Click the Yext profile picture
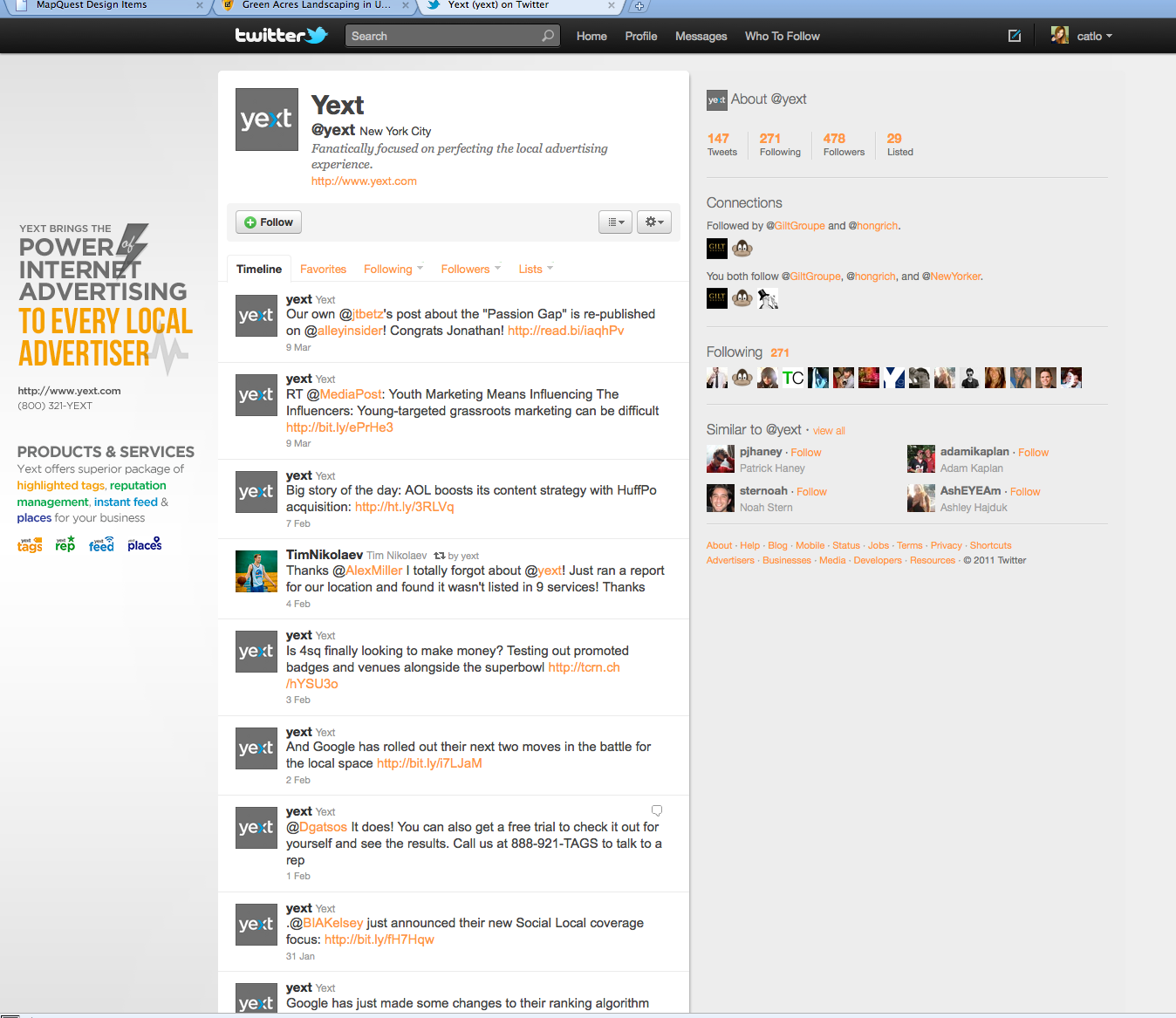 (x=267, y=120)
